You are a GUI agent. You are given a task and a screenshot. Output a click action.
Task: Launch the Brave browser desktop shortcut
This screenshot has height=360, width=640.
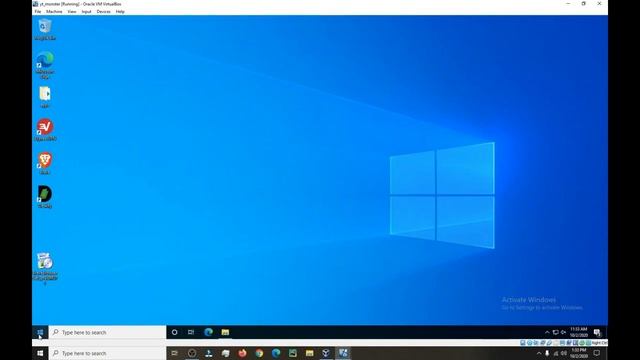[x=45, y=163]
